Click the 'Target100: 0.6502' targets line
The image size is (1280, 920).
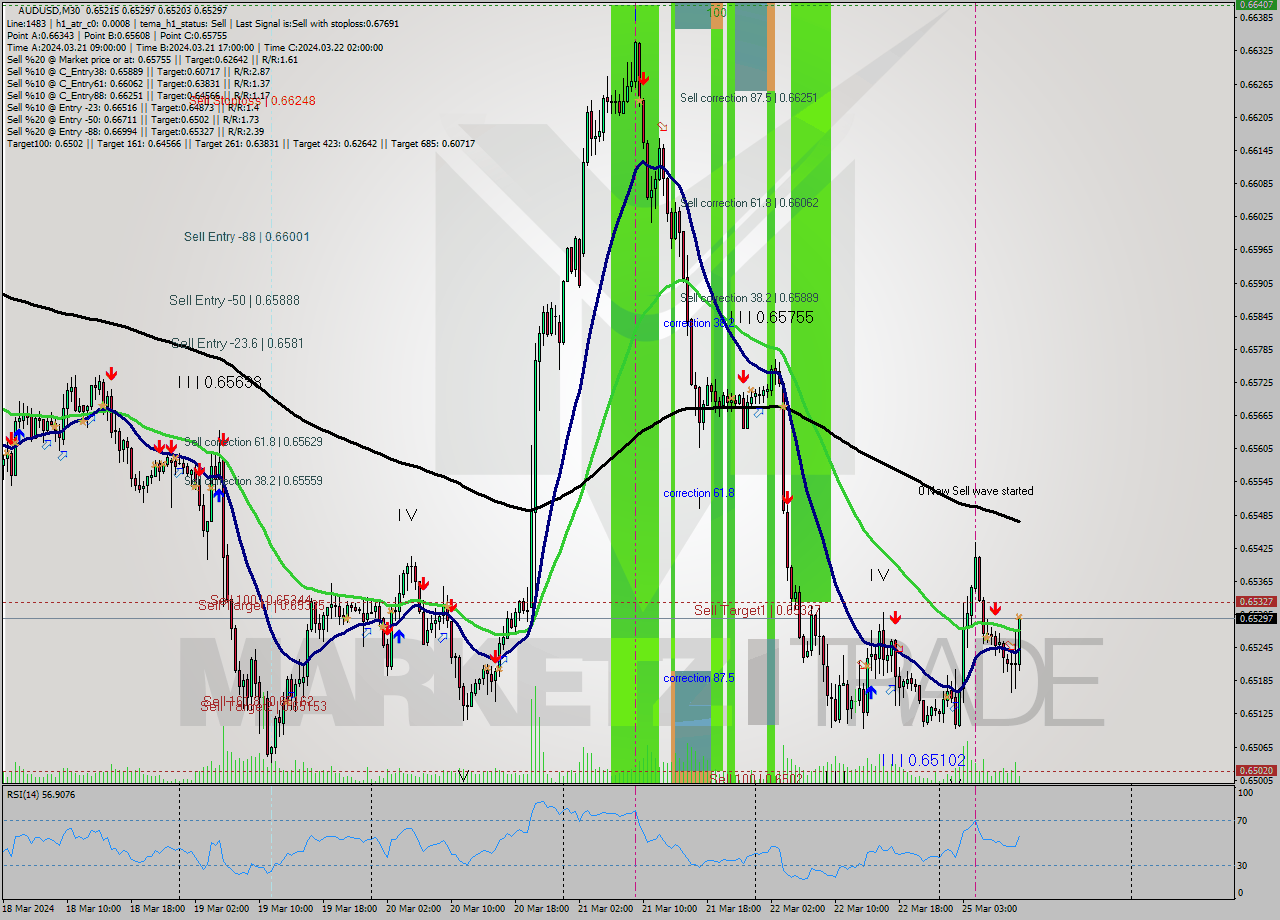pos(241,144)
